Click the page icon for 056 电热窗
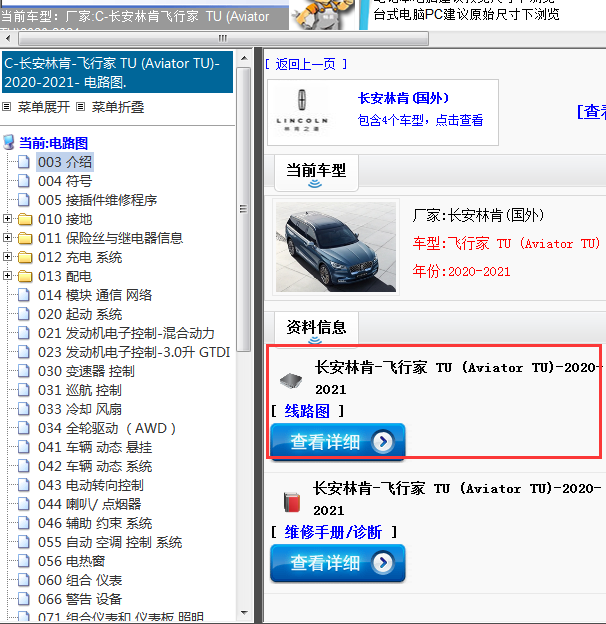 [24, 561]
